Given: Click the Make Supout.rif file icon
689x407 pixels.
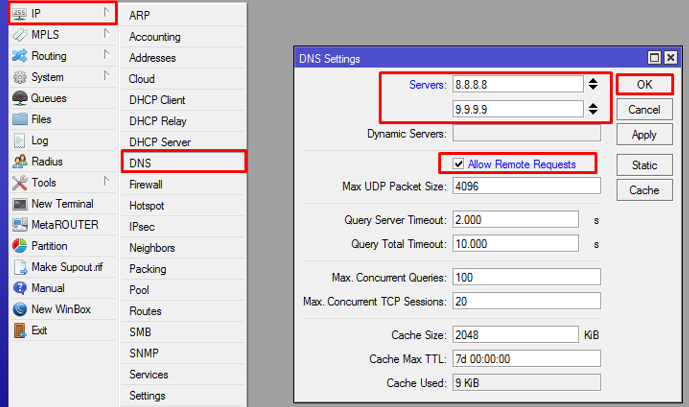Looking at the screenshot, I should point(20,267).
